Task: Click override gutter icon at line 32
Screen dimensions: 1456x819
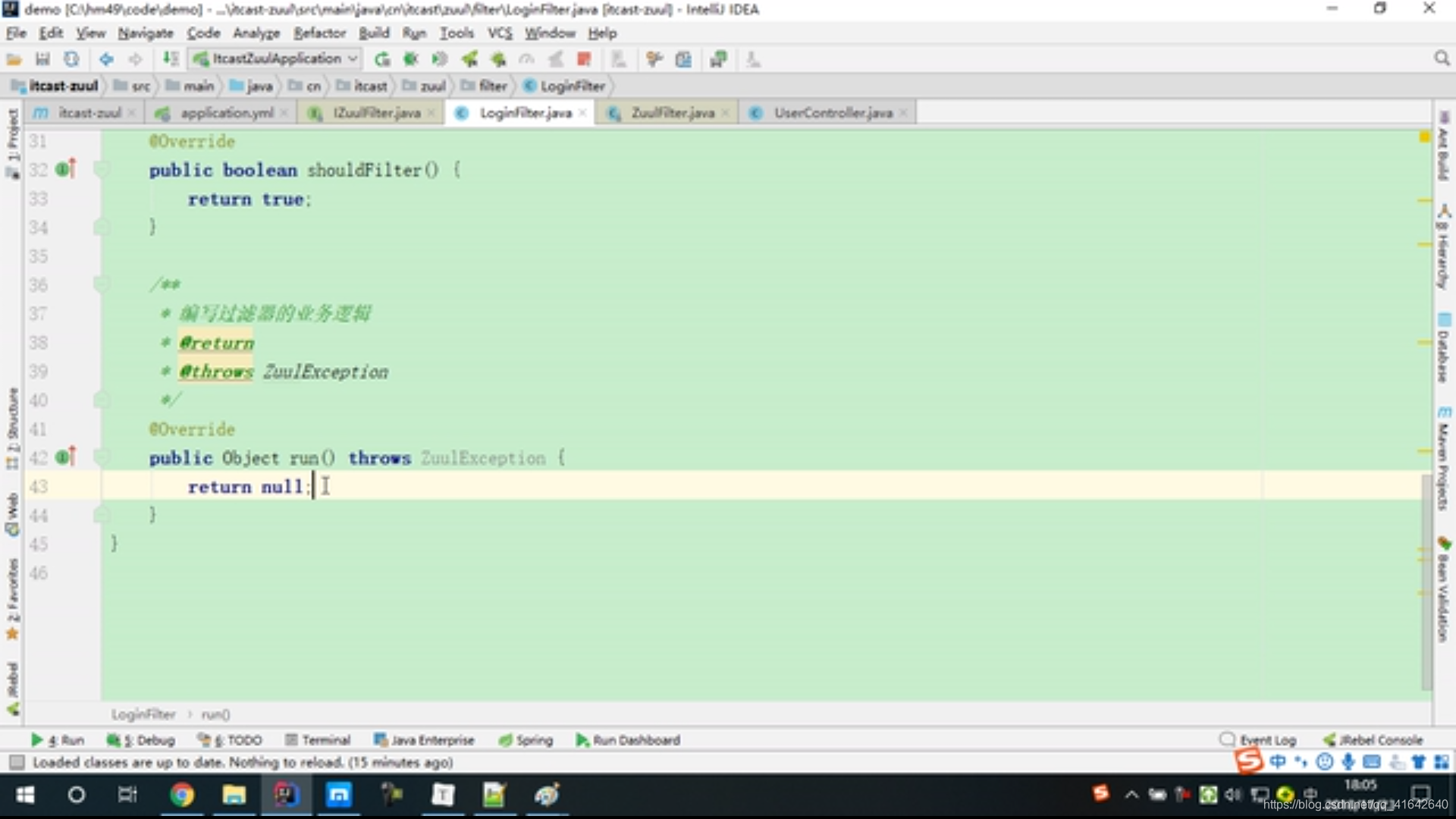Action: click(66, 169)
